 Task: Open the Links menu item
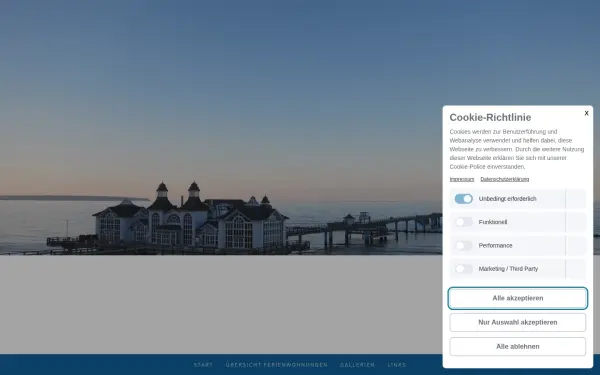pos(397,365)
